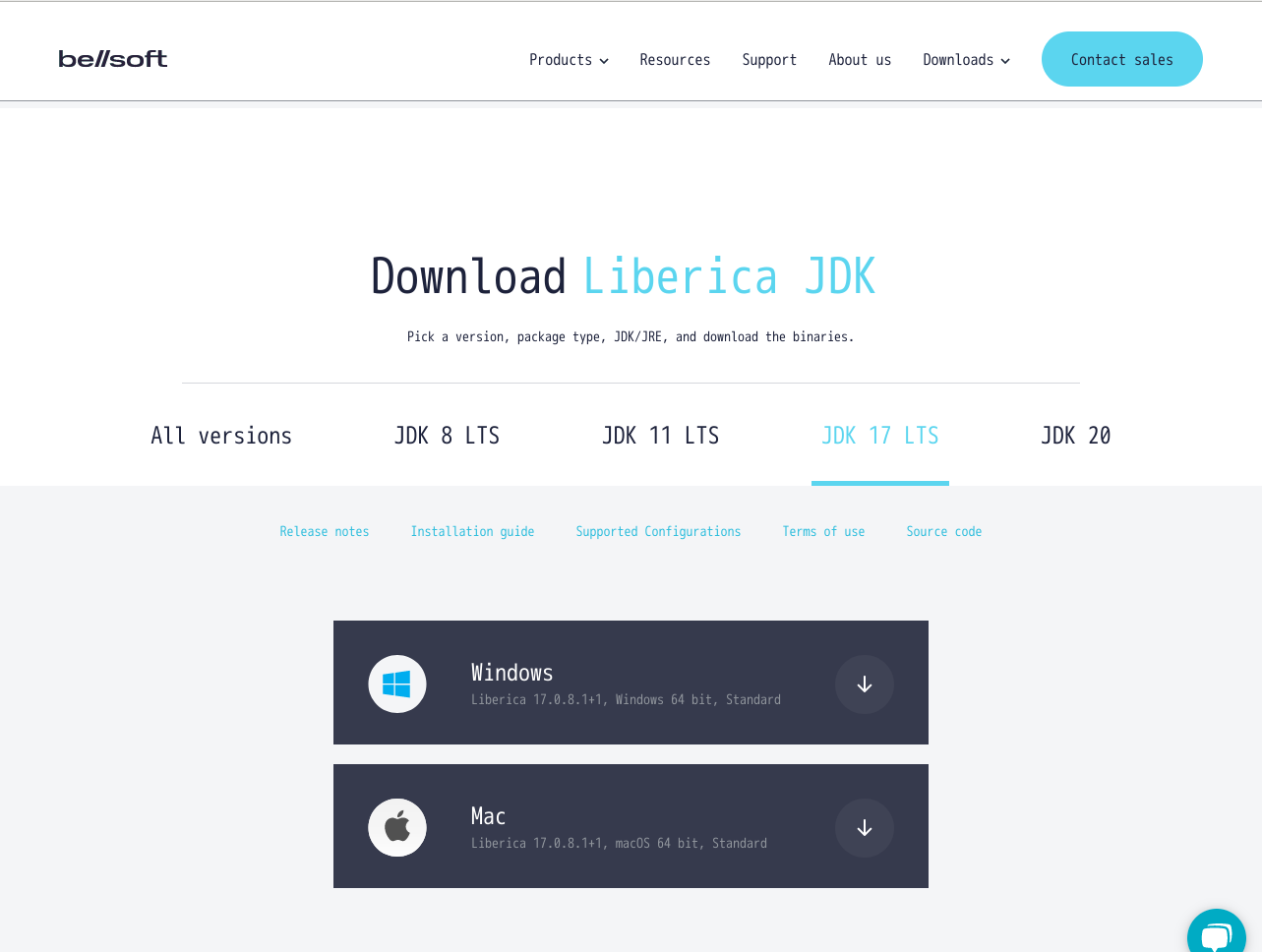Open the Source code link
Screen dimensions: 1262x952
click(943, 531)
